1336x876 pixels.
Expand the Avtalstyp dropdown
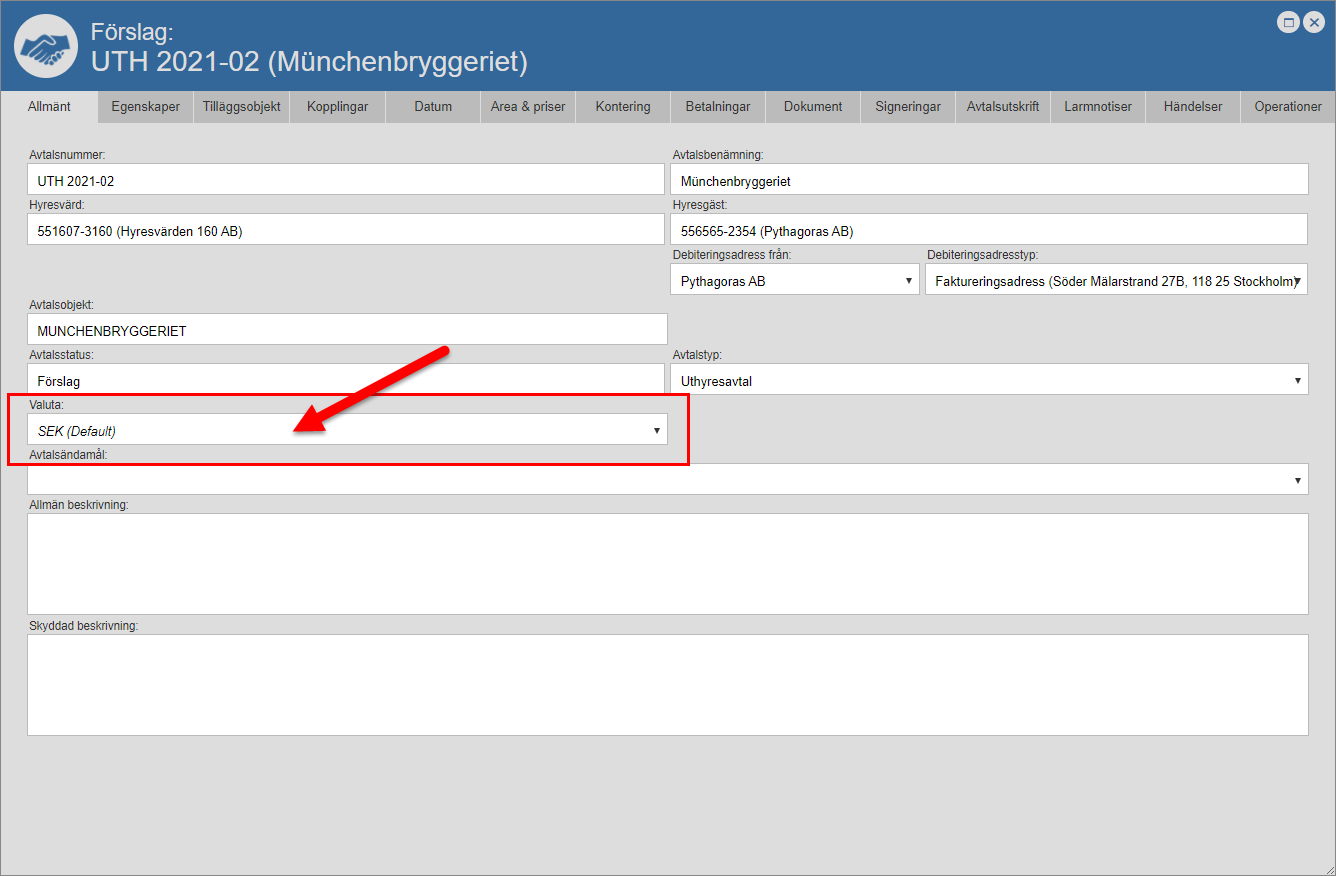[988, 380]
